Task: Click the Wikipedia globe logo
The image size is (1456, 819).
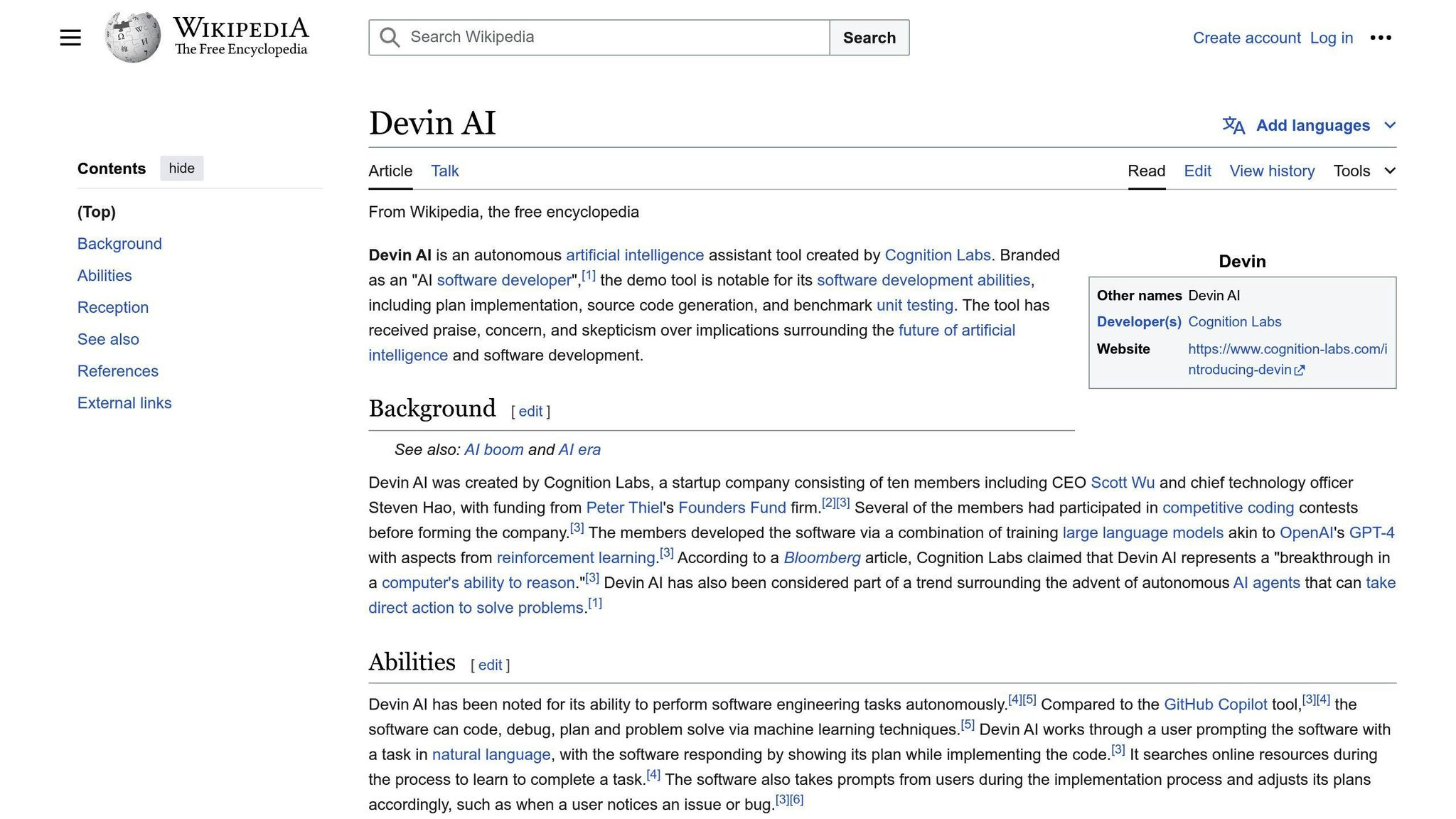Action: tap(132, 37)
